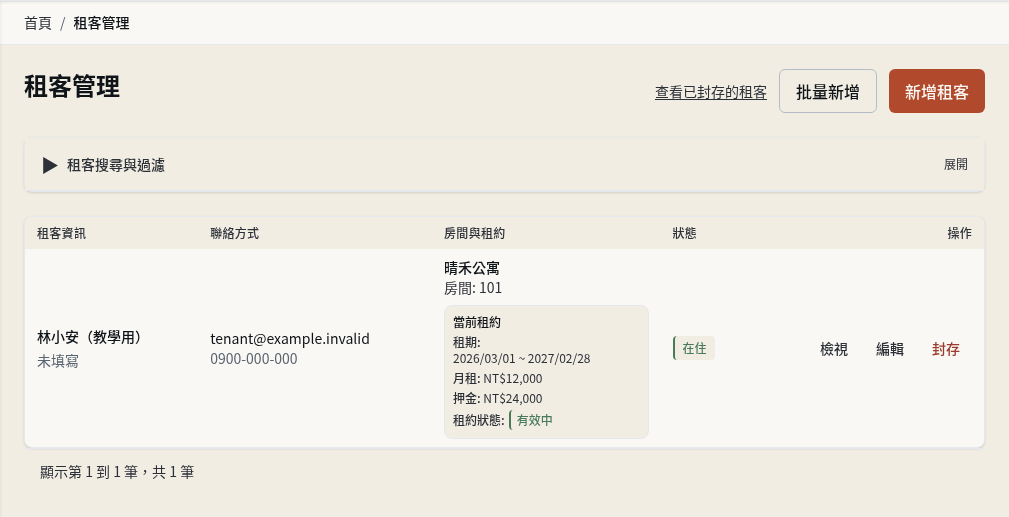Click the 批量新增 button
Image resolution: width=1009 pixels, height=517 pixels.
click(828, 91)
